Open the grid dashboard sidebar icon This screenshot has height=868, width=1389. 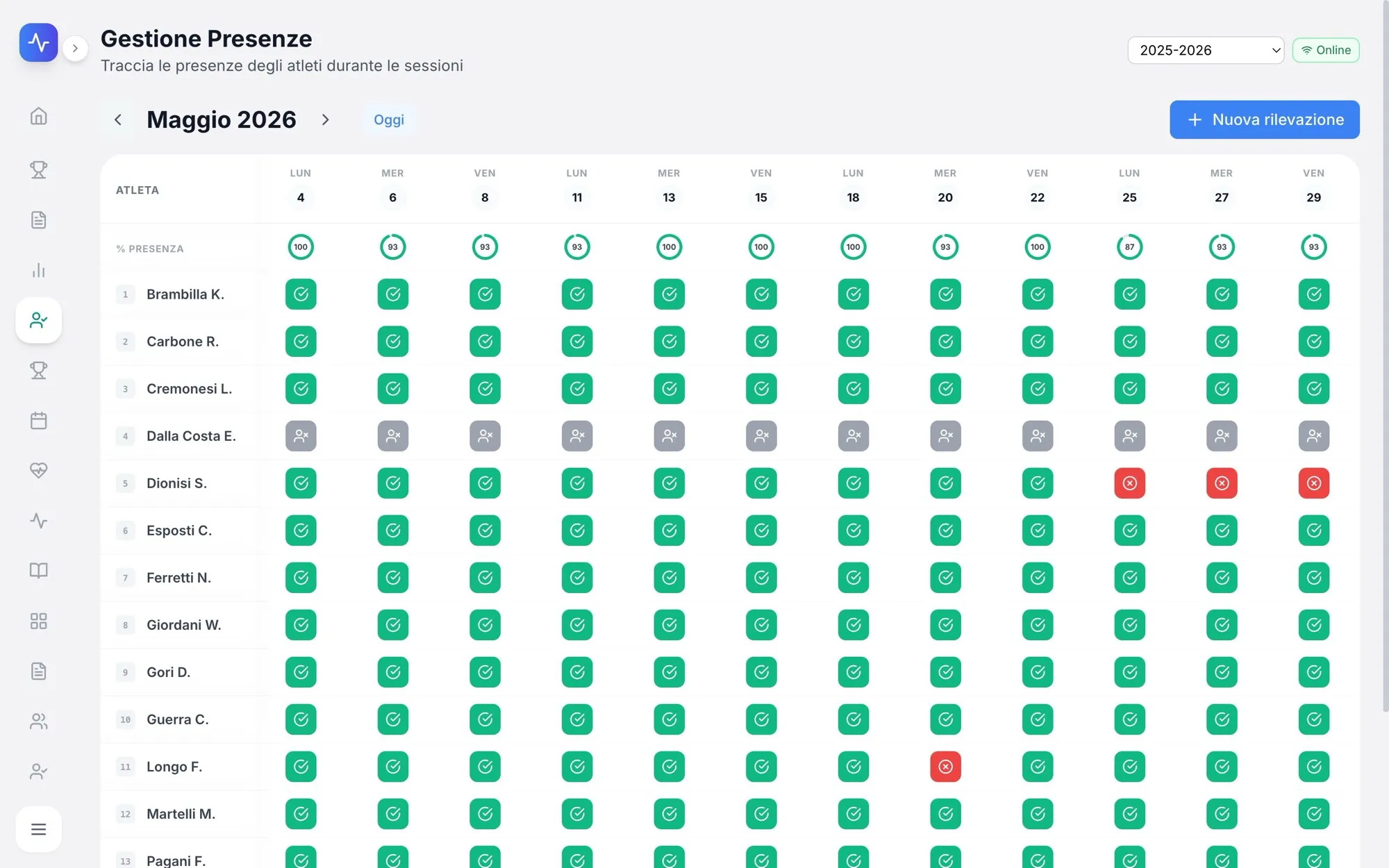coord(39,621)
